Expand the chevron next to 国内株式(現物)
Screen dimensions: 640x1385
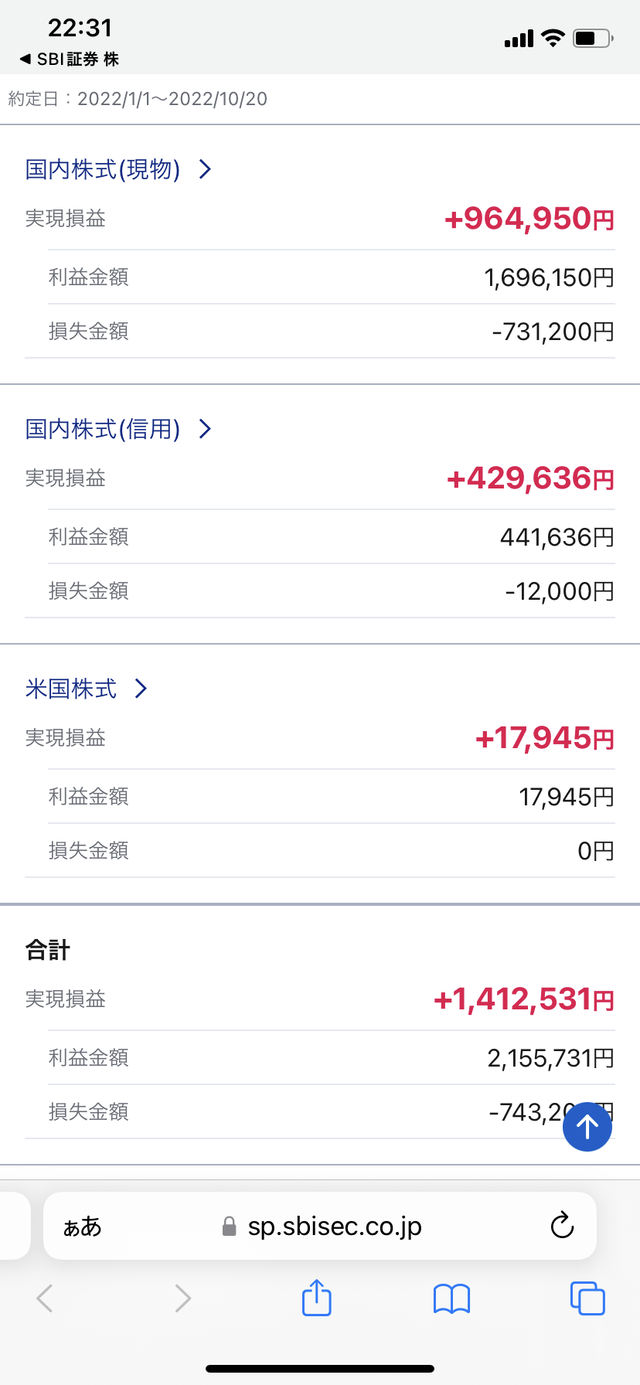[205, 169]
